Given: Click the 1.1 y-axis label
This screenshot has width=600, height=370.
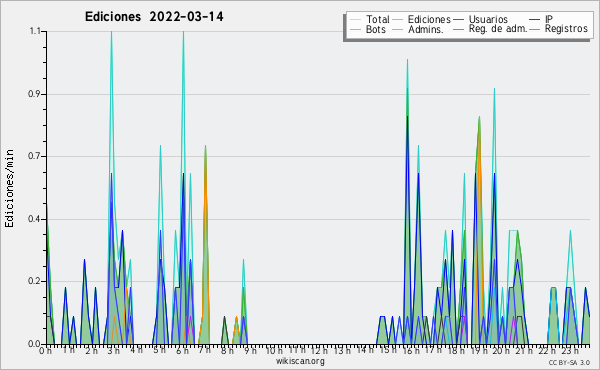Looking at the screenshot, I should coord(35,31).
